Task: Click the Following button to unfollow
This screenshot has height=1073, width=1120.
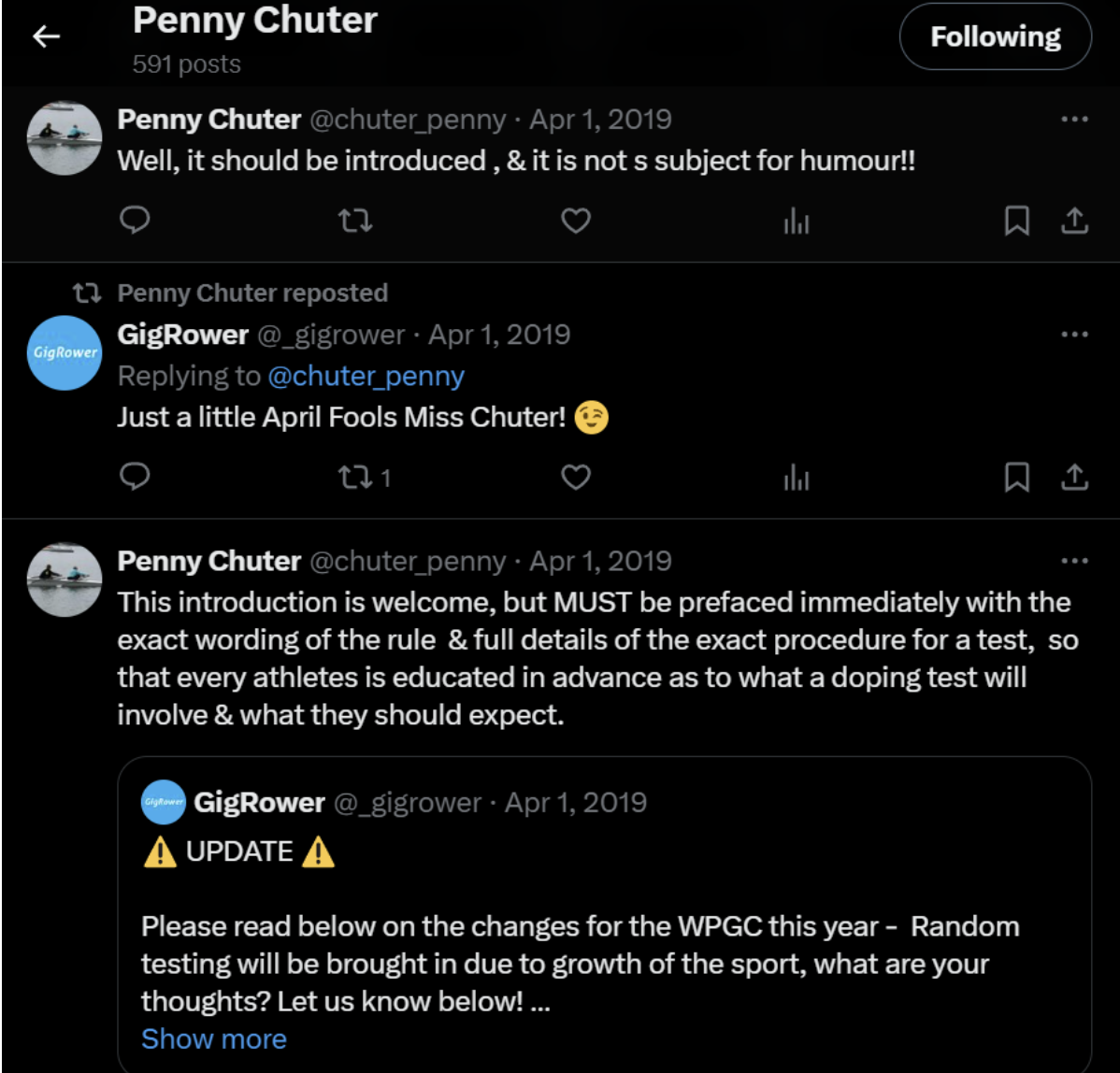Action: coord(995,36)
